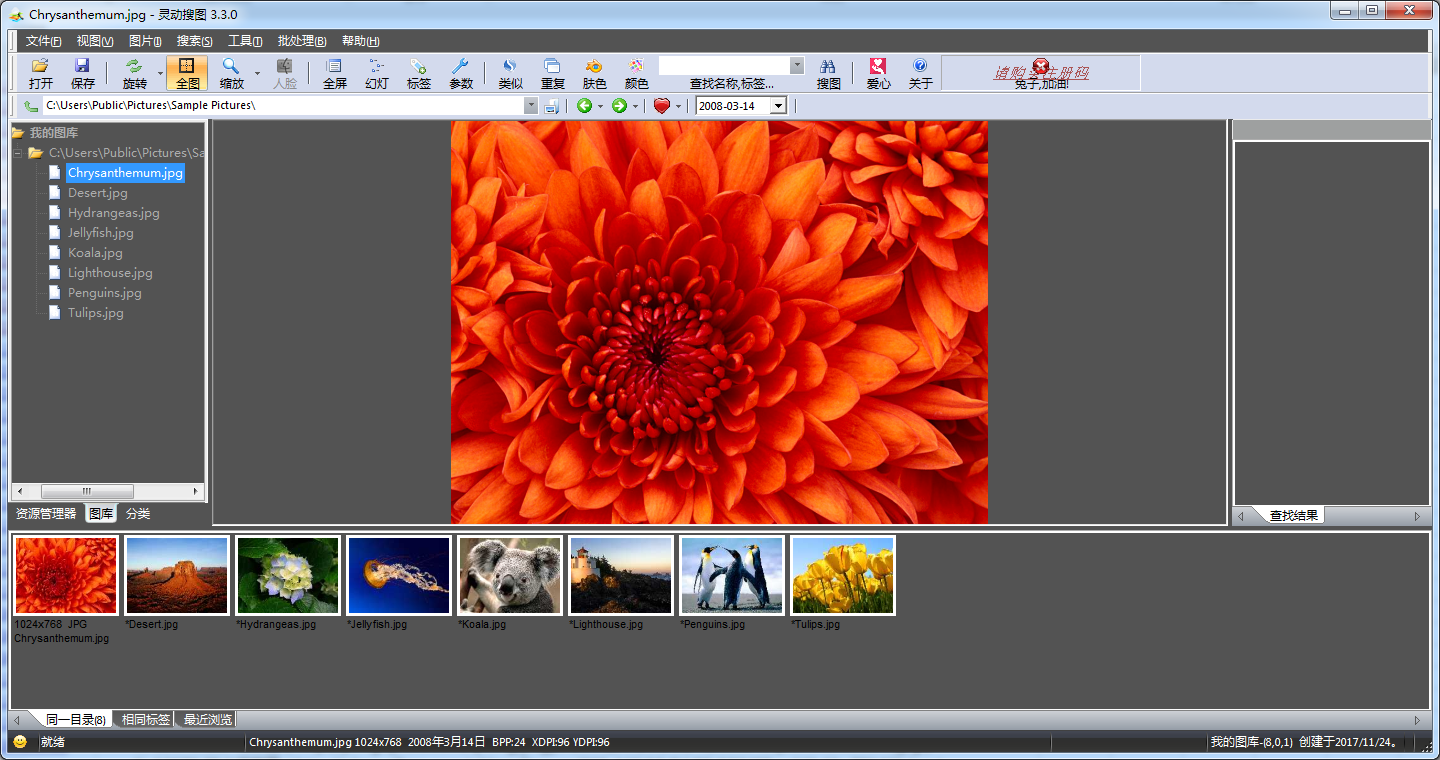Open the 2008-03-14 date dropdown
This screenshot has width=1440, height=760.
(778, 106)
